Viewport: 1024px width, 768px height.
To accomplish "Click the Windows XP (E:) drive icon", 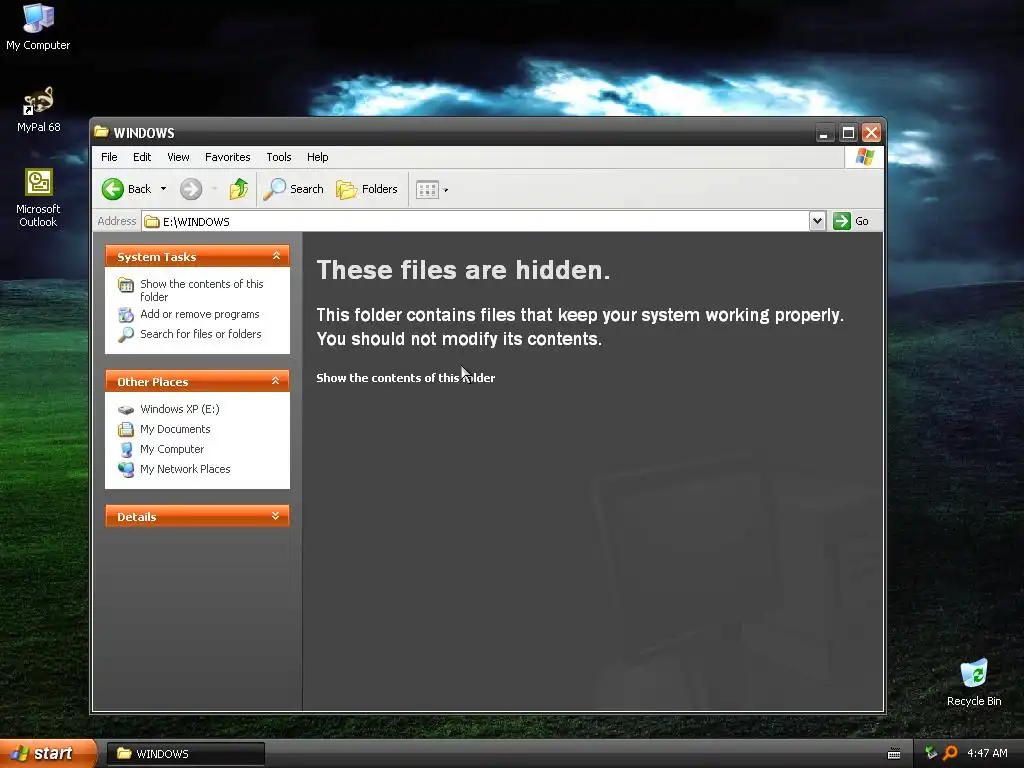I will (125, 409).
